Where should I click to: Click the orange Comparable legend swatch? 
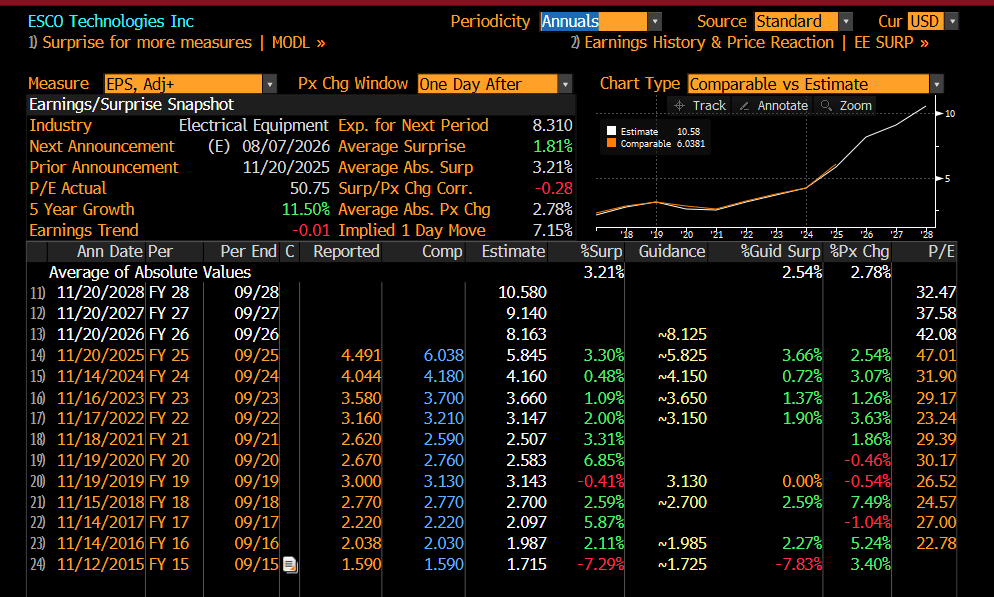611,143
